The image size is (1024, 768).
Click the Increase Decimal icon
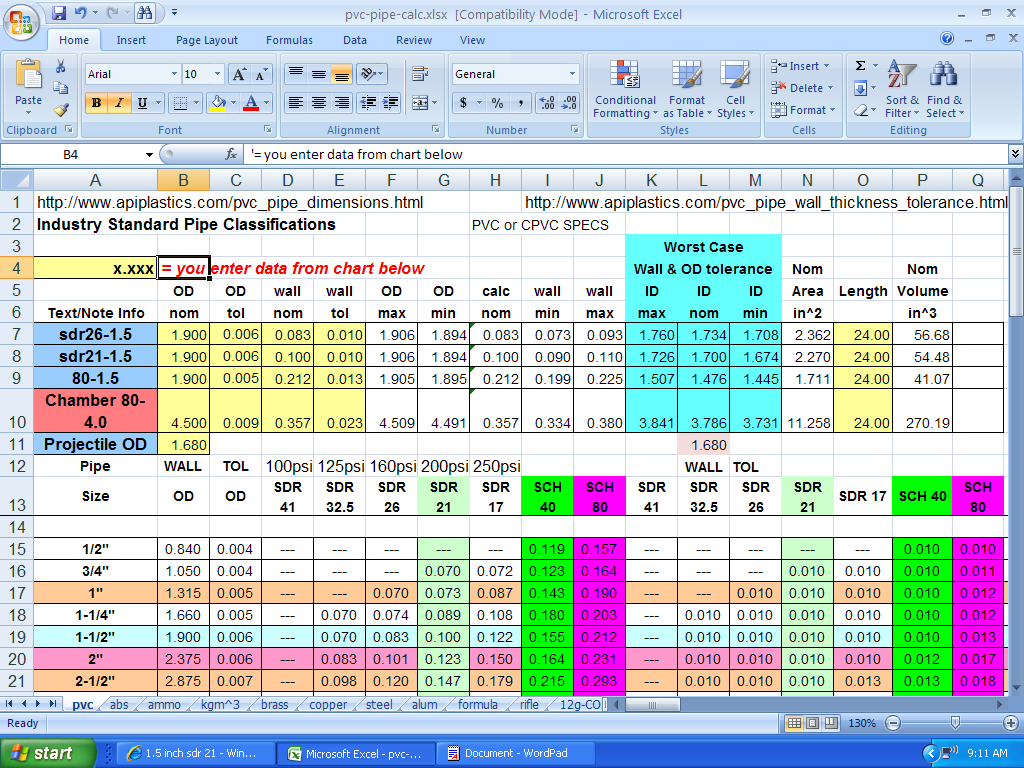point(547,103)
